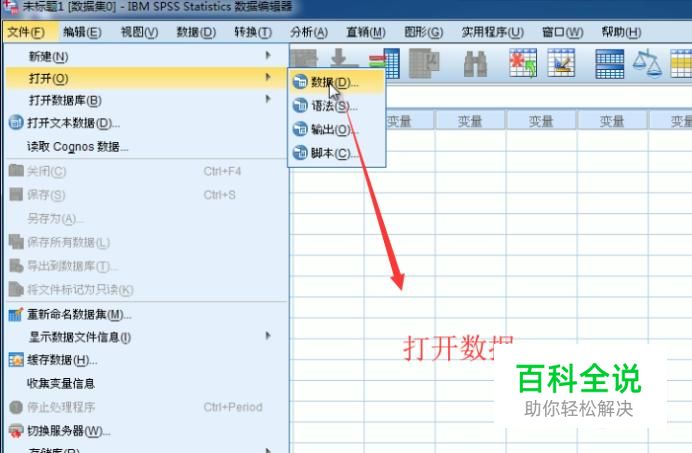
Task: Open the 数据(D) menu in menu bar
Action: [196, 32]
